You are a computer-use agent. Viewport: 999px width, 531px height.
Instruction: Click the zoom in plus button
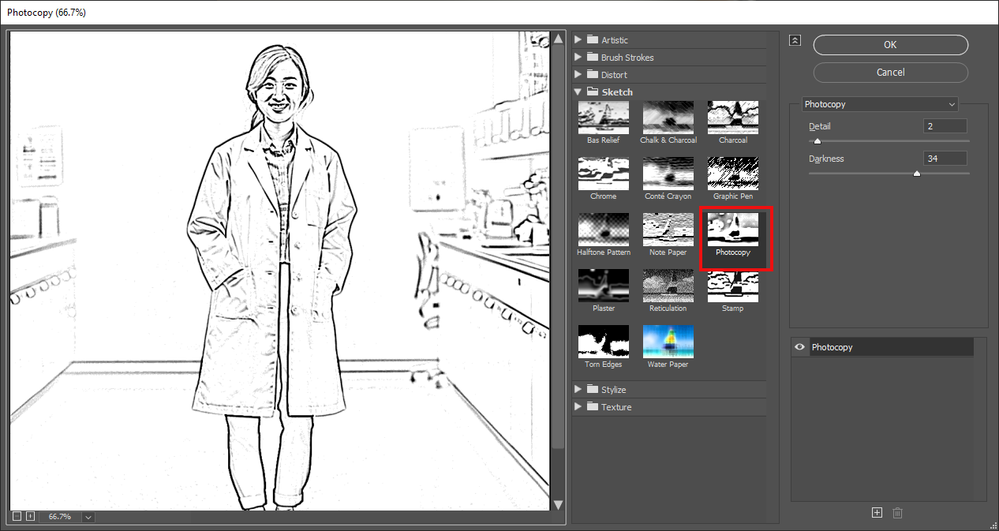coord(30,516)
